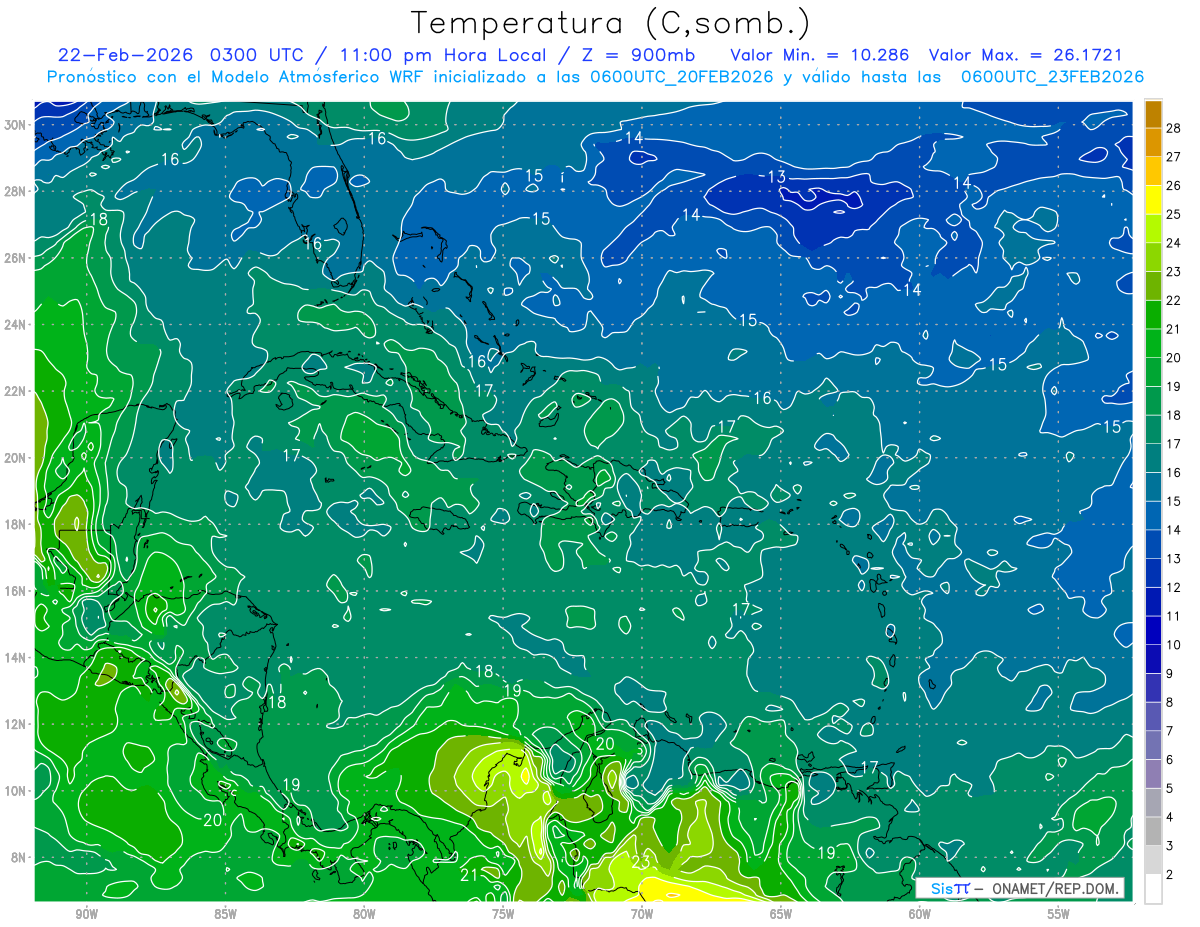Click the "12N" latitude axis label
Screen dimensions: 1200x927
coord(15,724)
